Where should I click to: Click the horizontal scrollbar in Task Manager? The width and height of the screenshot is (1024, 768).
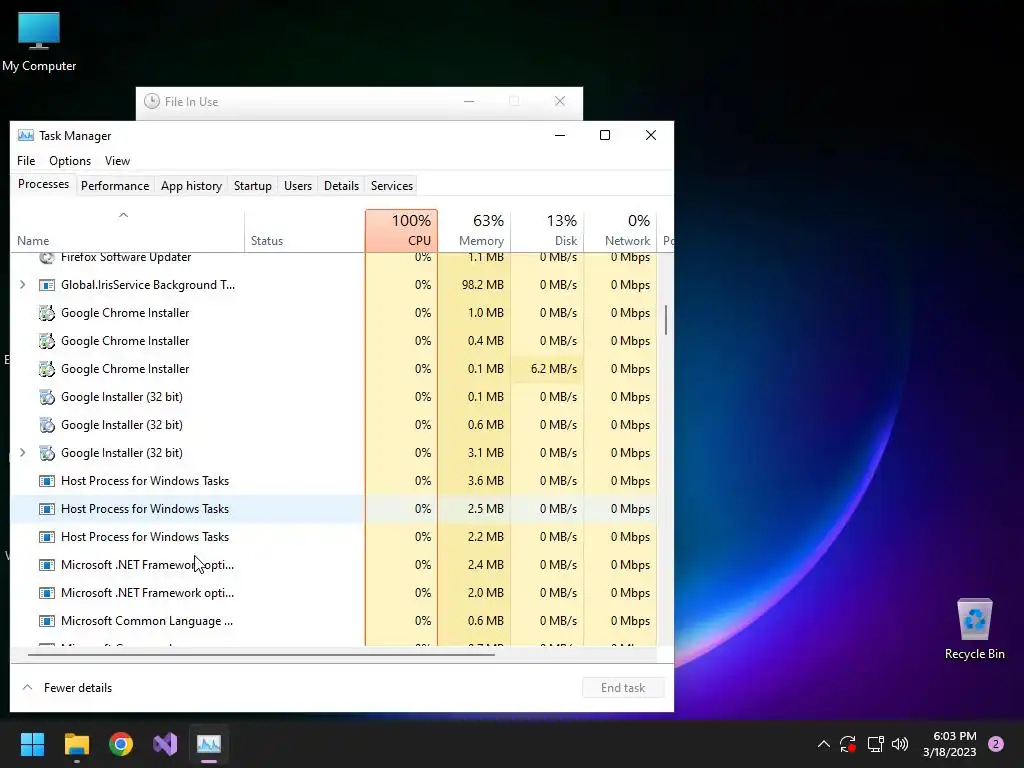[261, 654]
